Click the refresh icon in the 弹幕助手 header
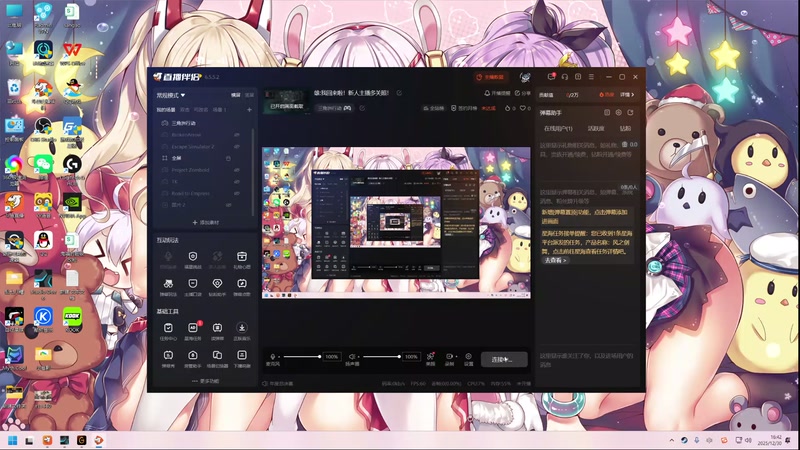The image size is (800, 450). click(x=631, y=112)
